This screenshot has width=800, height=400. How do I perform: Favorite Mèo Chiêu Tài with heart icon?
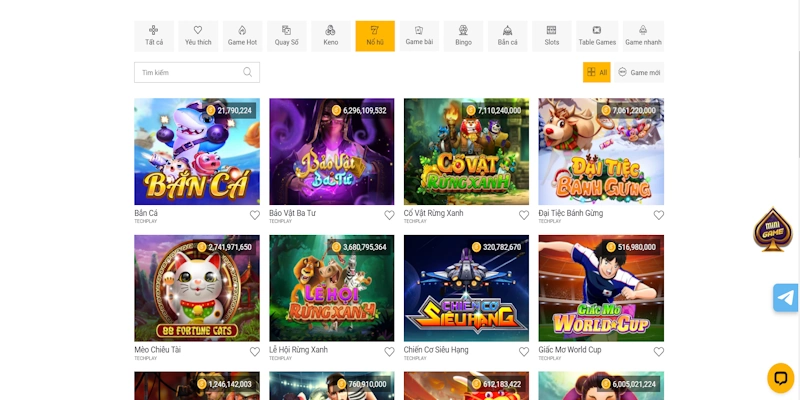click(x=255, y=352)
